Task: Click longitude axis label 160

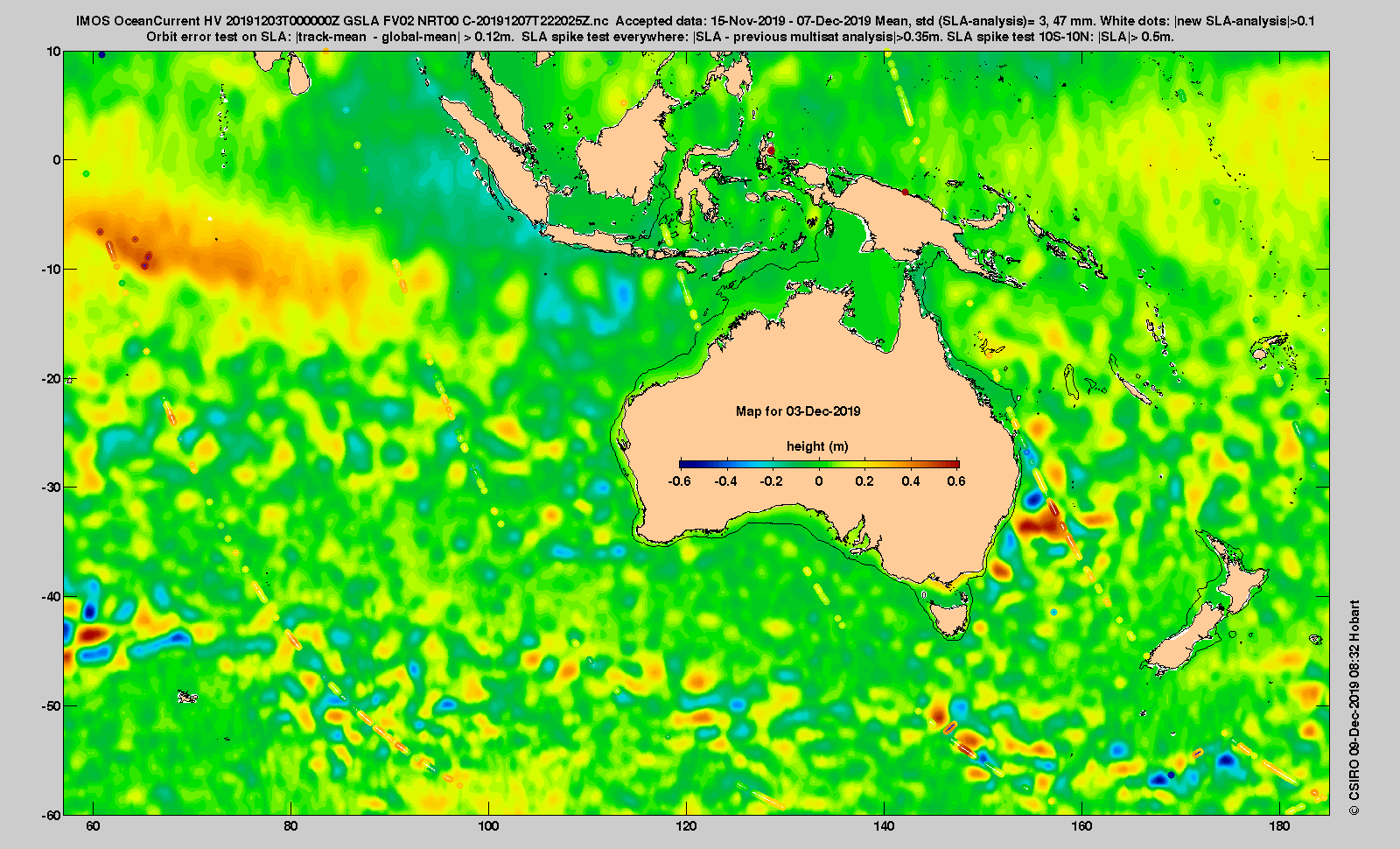Action: (x=1081, y=826)
